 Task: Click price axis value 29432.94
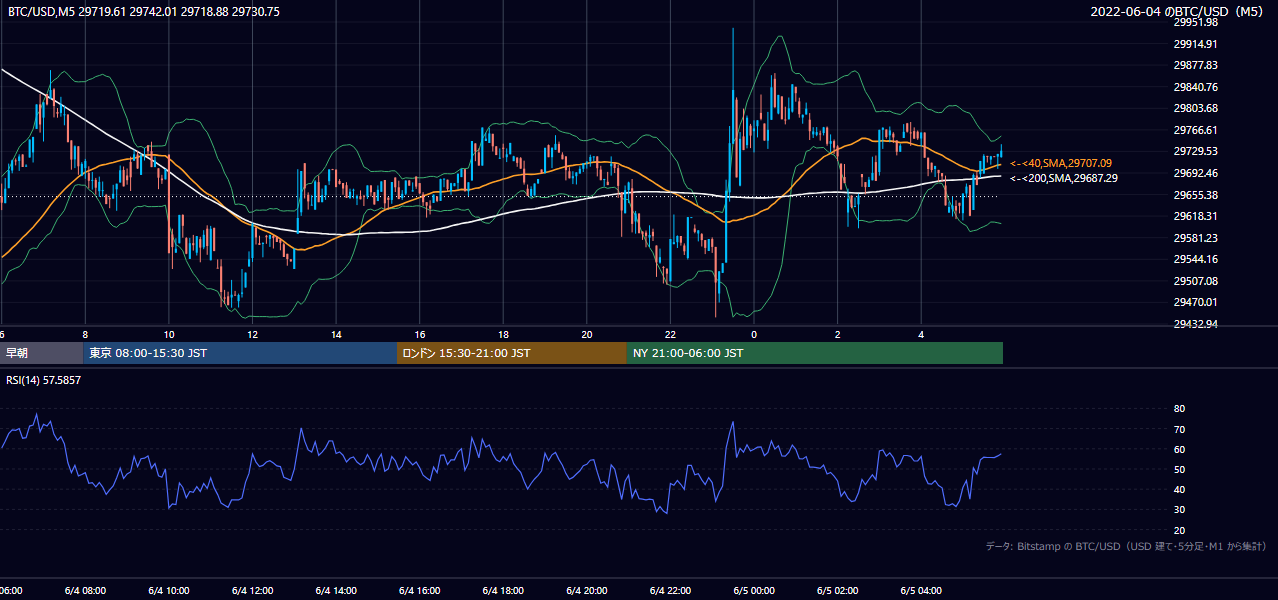(1195, 324)
